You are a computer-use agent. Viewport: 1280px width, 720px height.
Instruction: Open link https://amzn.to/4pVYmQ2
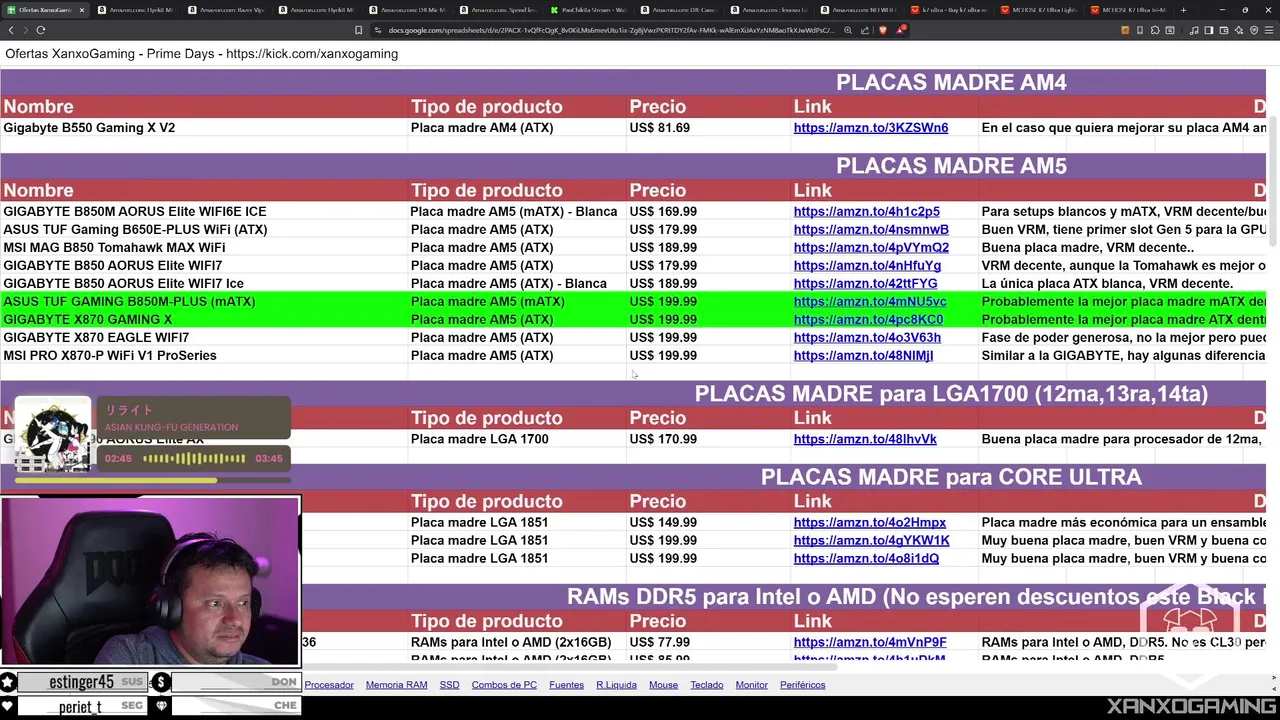(x=871, y=248)
